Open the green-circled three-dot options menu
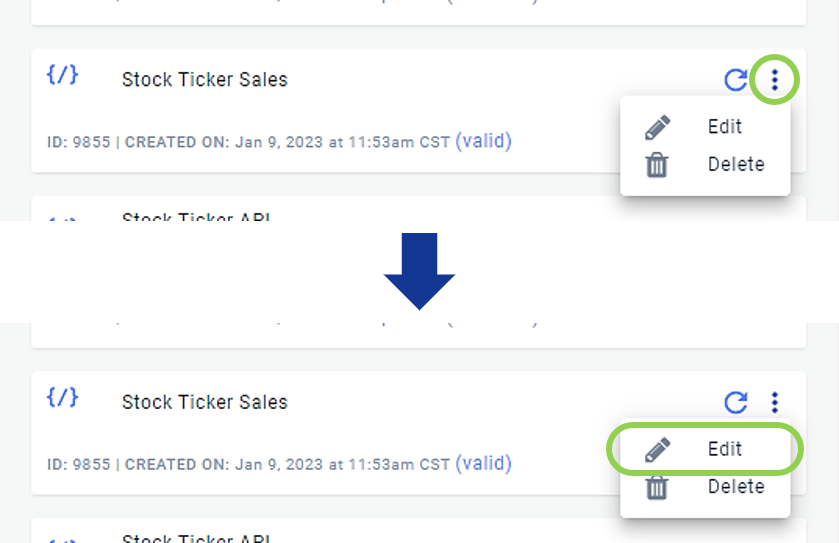 774,80
